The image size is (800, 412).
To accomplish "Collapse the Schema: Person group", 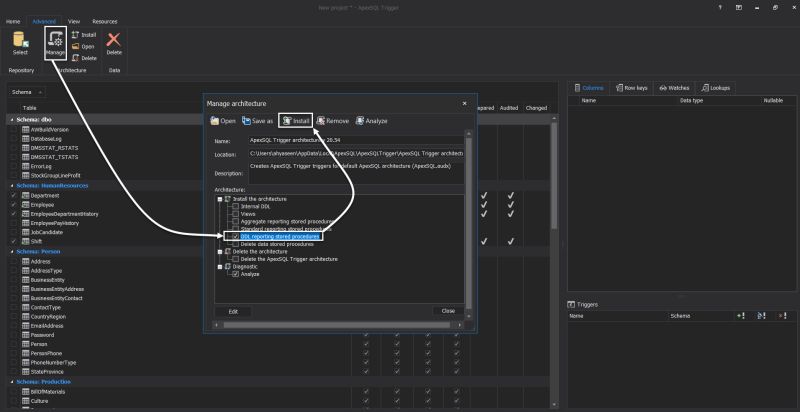I will click(x=12, y=252).
